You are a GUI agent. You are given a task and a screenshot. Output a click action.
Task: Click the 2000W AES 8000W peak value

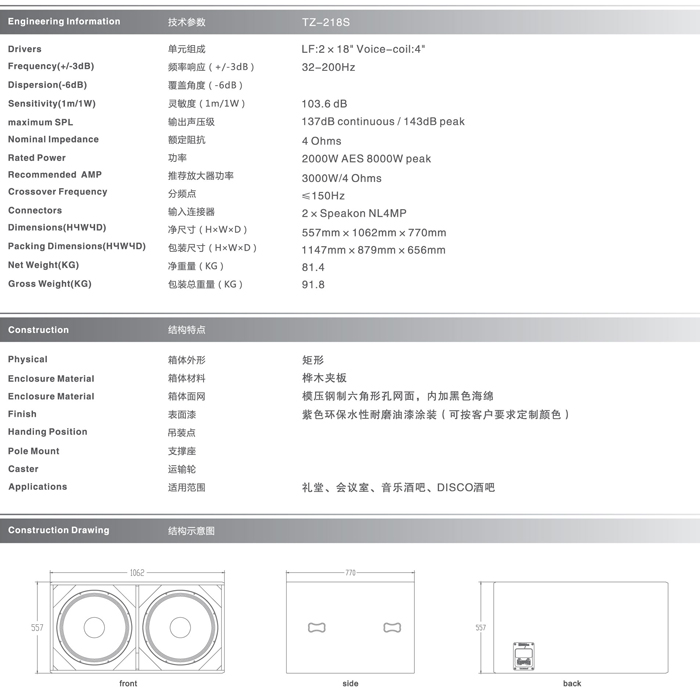pyautogui.click(x=366, y=159)
